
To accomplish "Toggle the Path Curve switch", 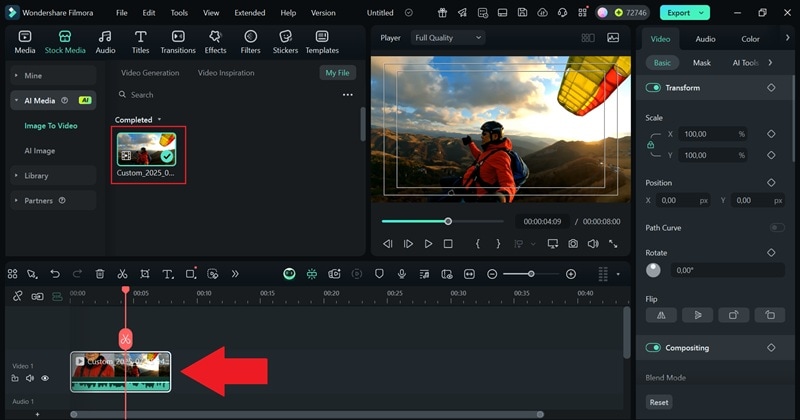I will tap(777, 228).
